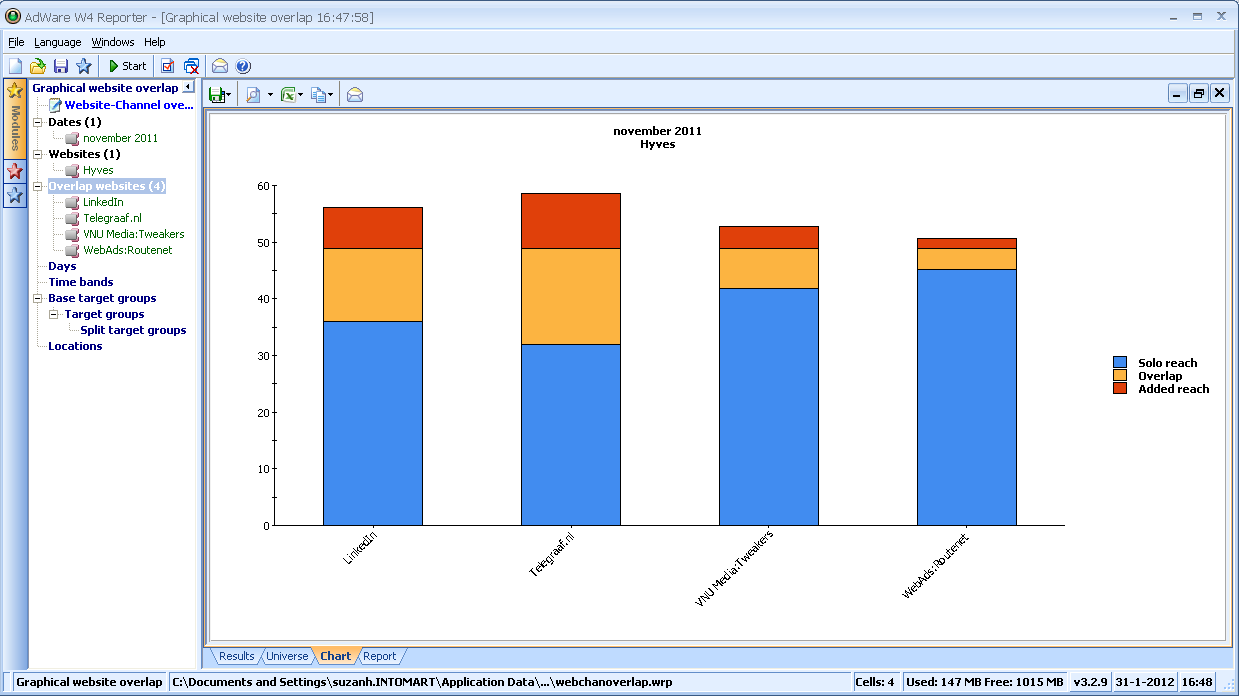Save the report with the blue floppy icon

point(61,66)
